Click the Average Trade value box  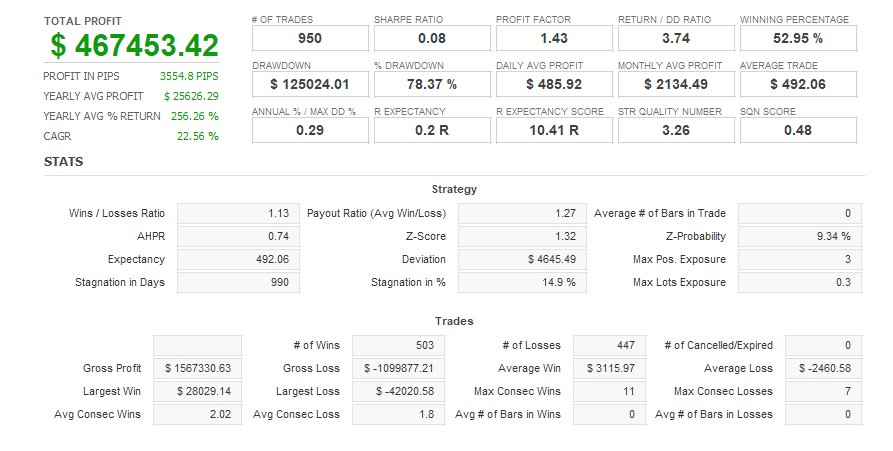[798, 85]
